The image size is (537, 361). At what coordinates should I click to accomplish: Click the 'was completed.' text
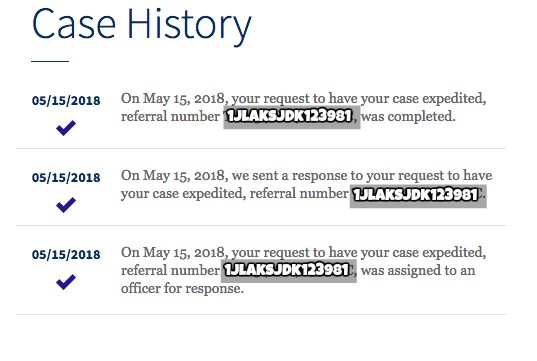[x=408, y=117]
